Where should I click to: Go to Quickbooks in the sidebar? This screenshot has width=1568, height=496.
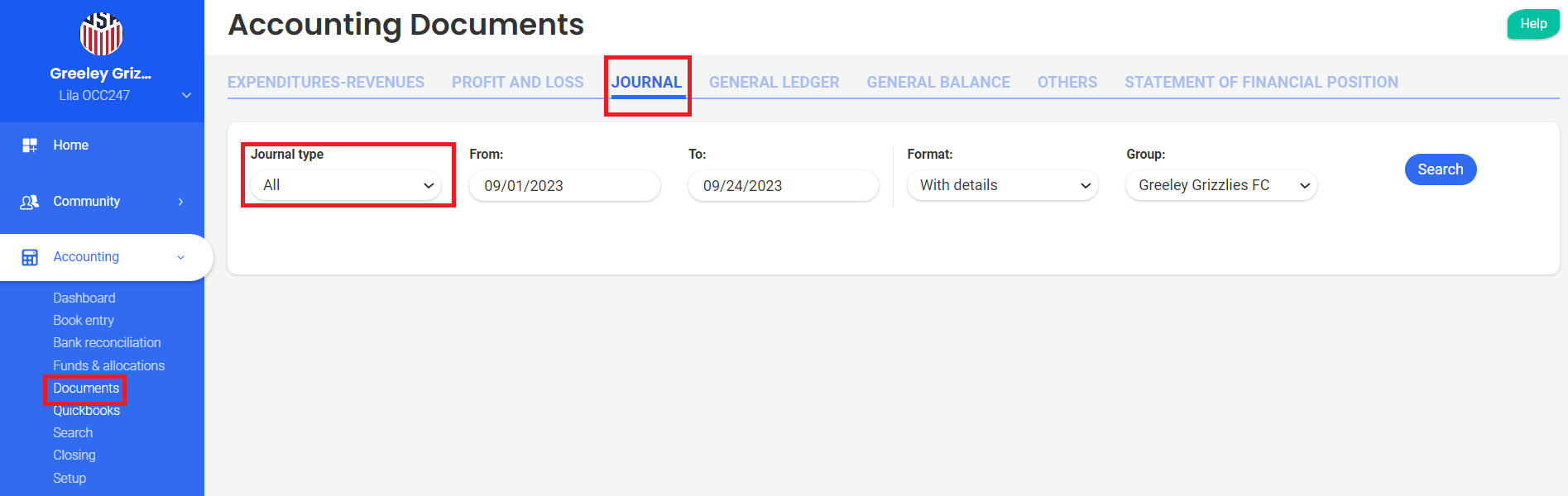(x=86, y=411)
